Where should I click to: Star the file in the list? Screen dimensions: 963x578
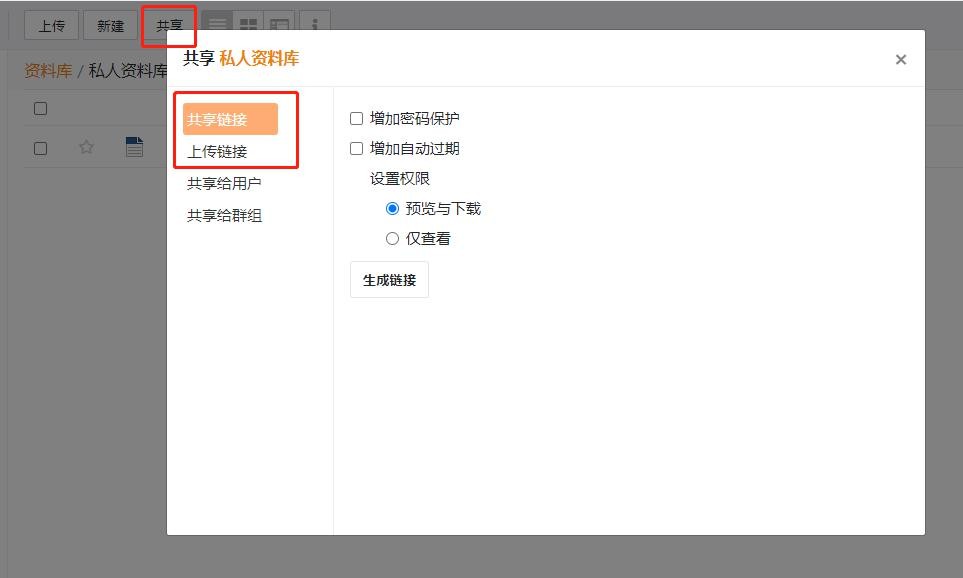point(87,148)
